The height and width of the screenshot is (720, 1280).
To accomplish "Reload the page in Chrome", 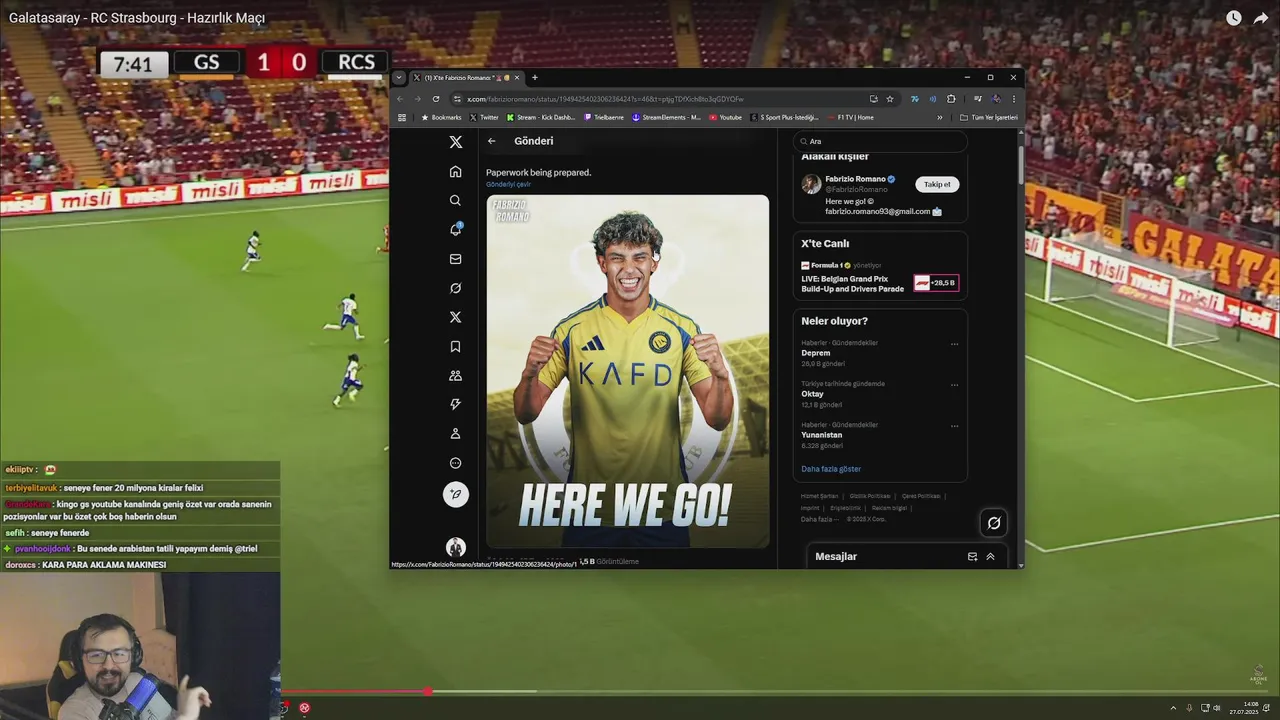I will [435, 99].
